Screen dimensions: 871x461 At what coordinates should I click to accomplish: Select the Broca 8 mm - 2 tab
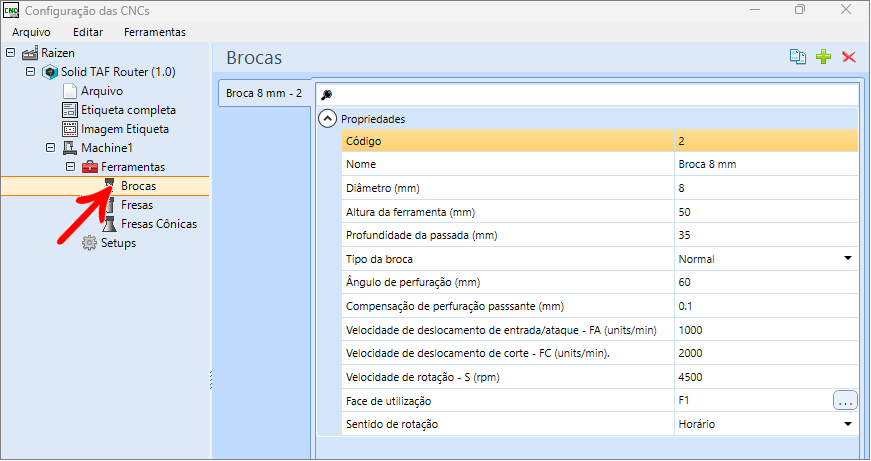click(x=264, y=93)
